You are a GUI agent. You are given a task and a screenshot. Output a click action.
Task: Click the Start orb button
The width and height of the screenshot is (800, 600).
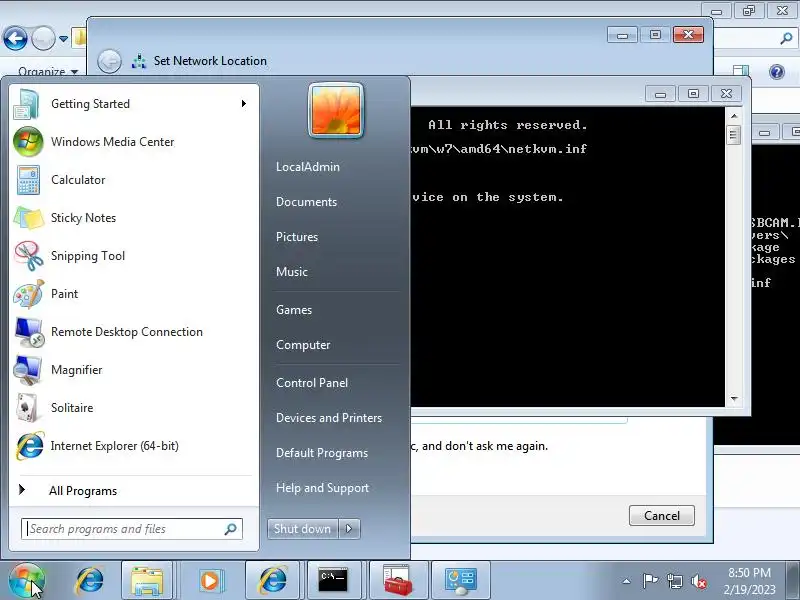click(27, 581)
